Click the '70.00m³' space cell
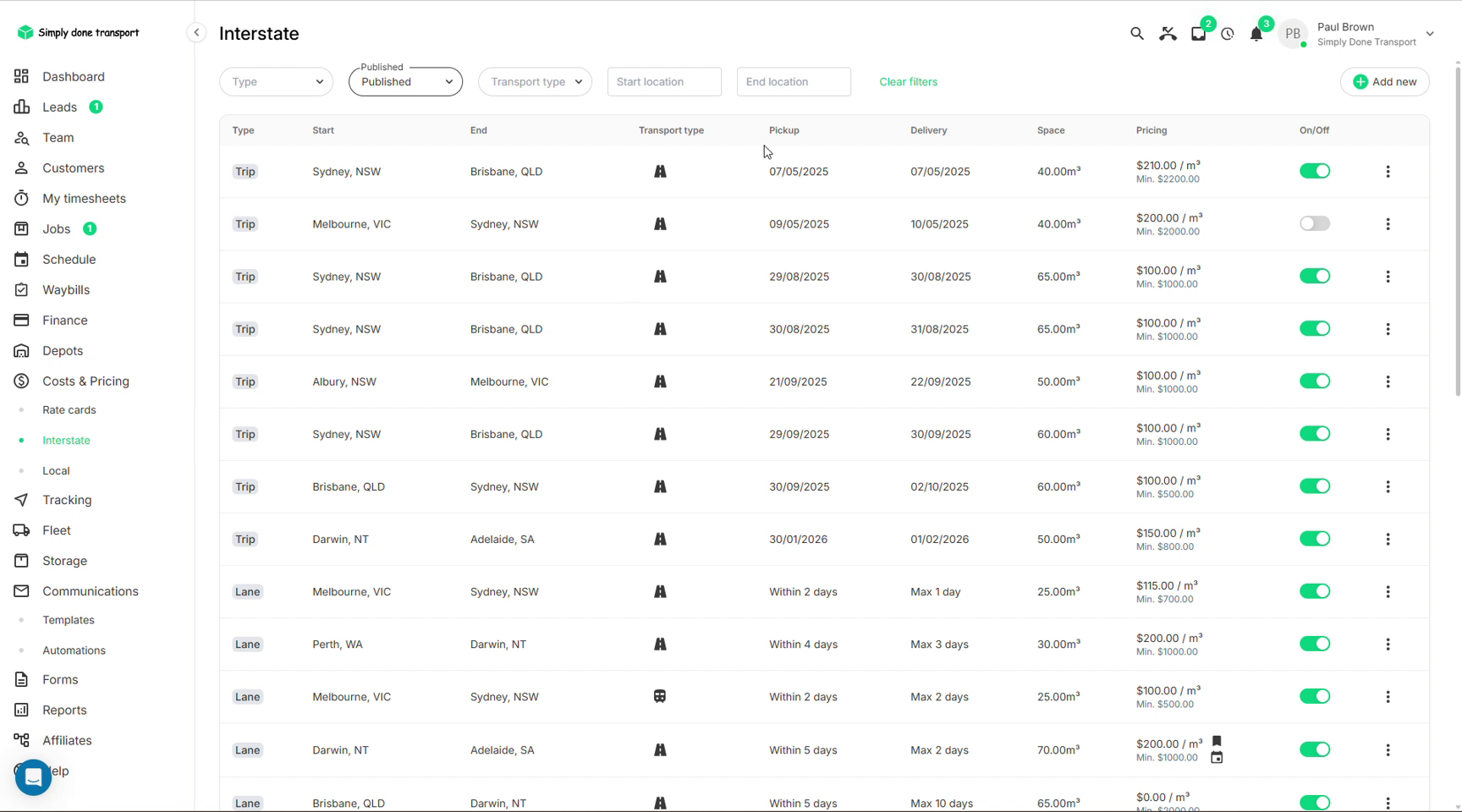Image resolution: width=1462 pixels, height=812 pixels. [x=1058, y=750]
